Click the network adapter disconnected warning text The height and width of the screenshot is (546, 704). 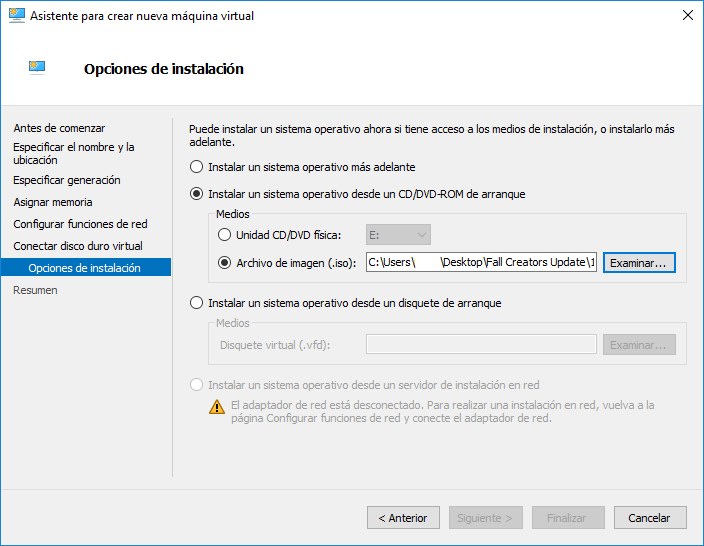443,412
